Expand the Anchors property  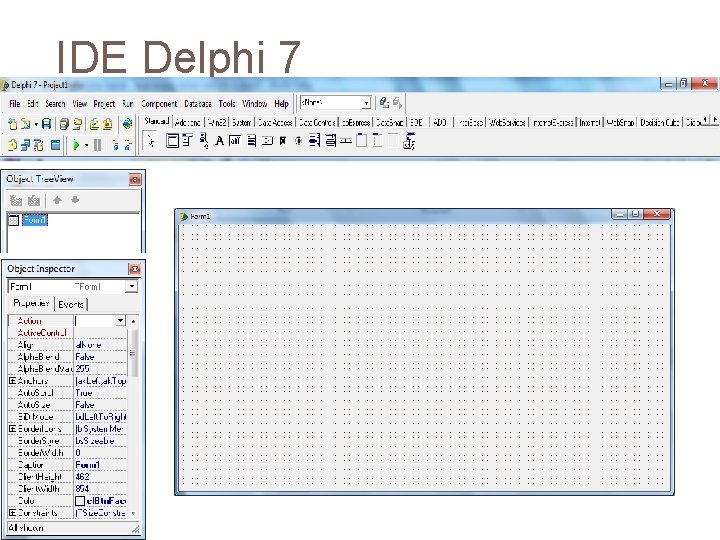tap(12, 381)
